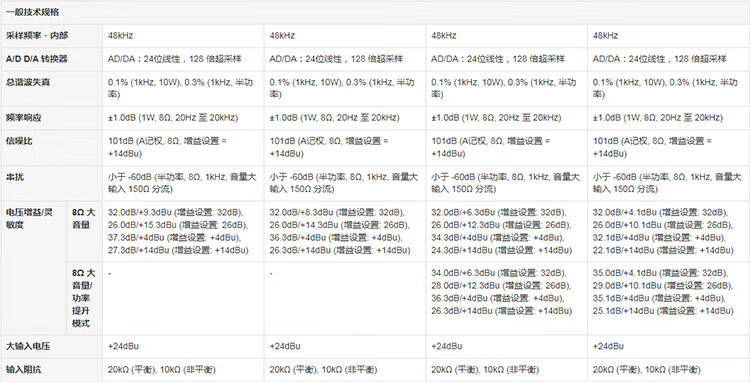The image size is (750, 382).
Task: Click the value 32.0dB/+8.3dBu
Action: (301, 212)
